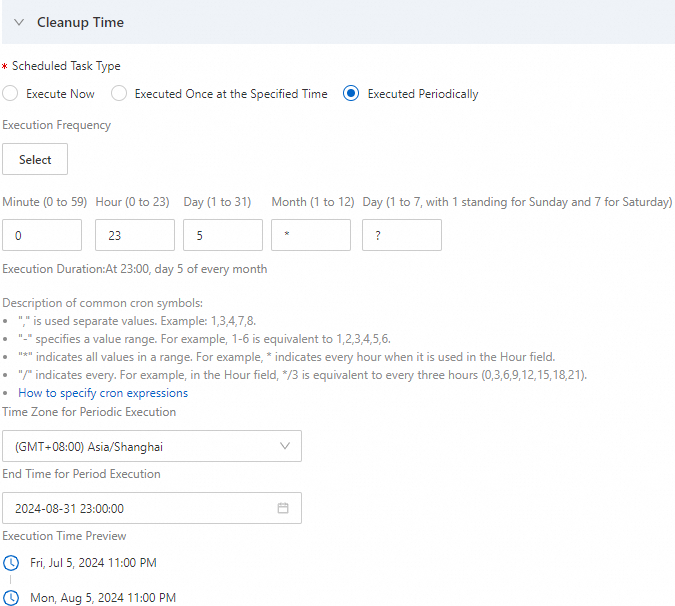Image resolution: width=675 pixels, height=606 pixels.
Task: Select the Execute Now radio button
Action: point(11,94)
